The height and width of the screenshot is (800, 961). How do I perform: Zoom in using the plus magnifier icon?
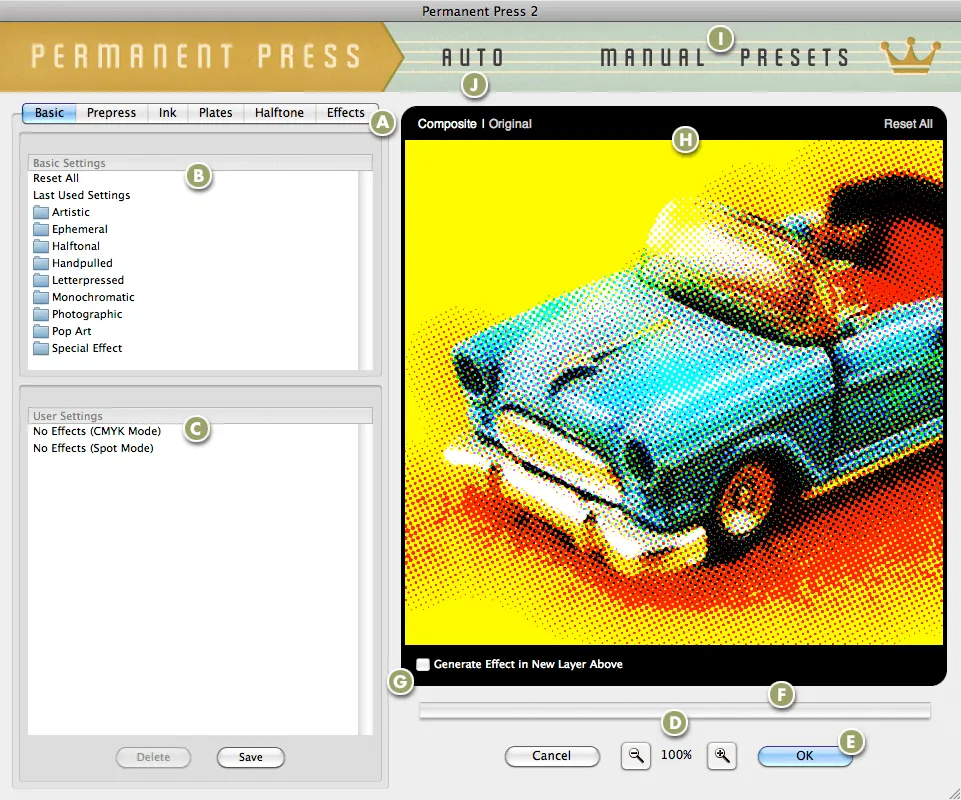pyautogui.click(x=722, y=755)
